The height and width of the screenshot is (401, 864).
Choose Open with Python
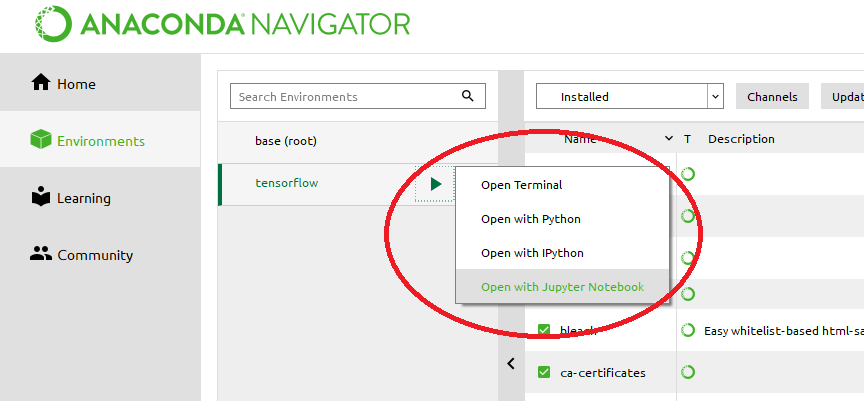[x=563, y=219]
